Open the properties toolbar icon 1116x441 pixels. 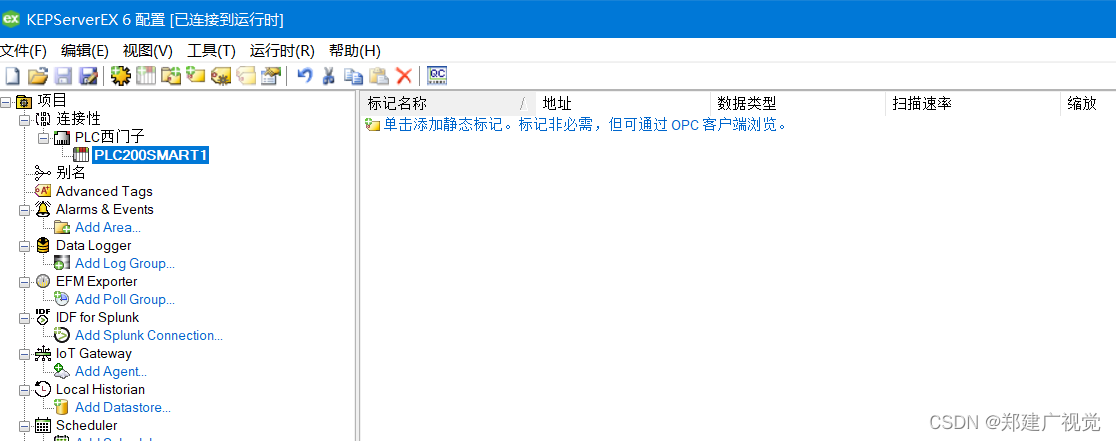271,76
